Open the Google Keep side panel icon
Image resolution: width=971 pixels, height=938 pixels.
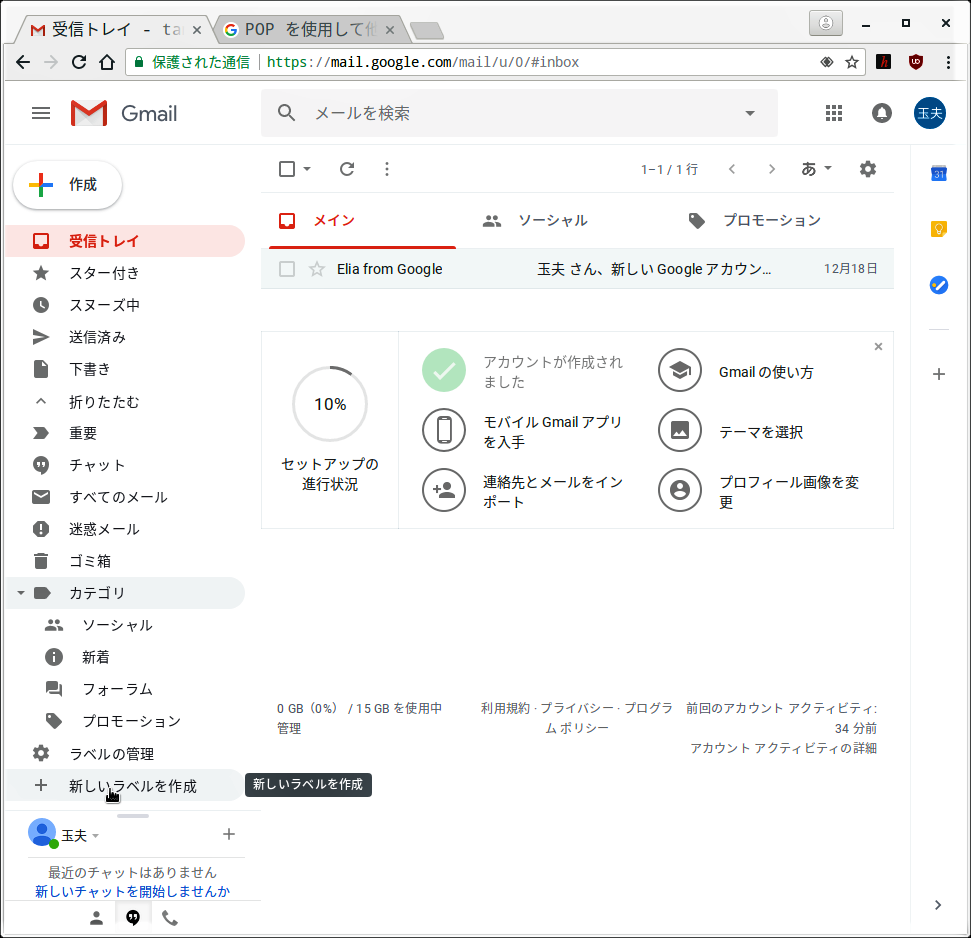click(939, 229)
